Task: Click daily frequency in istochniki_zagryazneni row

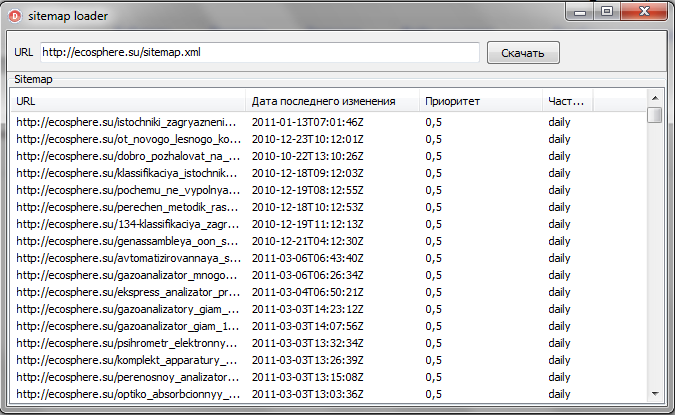Action: pyautogui.click(x=559, y=122)
